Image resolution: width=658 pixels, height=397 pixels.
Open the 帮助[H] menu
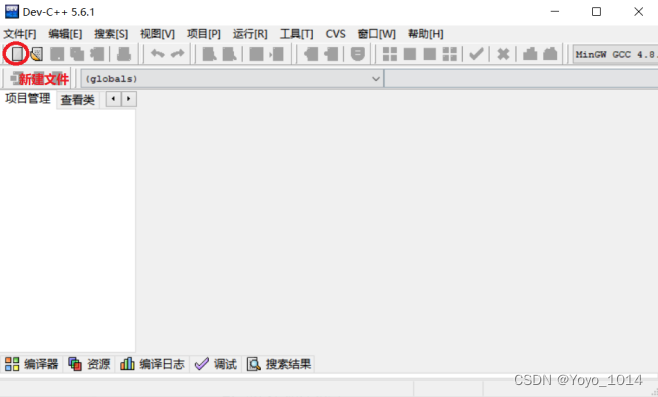click(426, 34)
